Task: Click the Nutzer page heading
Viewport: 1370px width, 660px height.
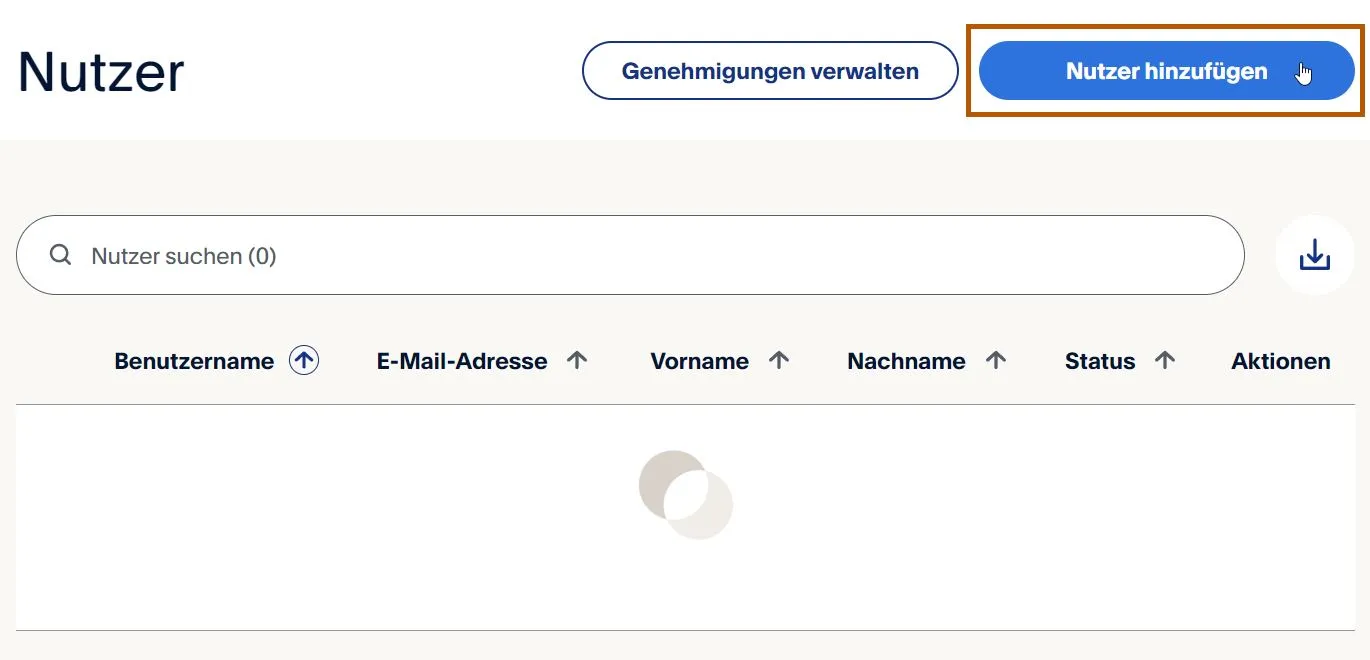Action: point(100,70)
